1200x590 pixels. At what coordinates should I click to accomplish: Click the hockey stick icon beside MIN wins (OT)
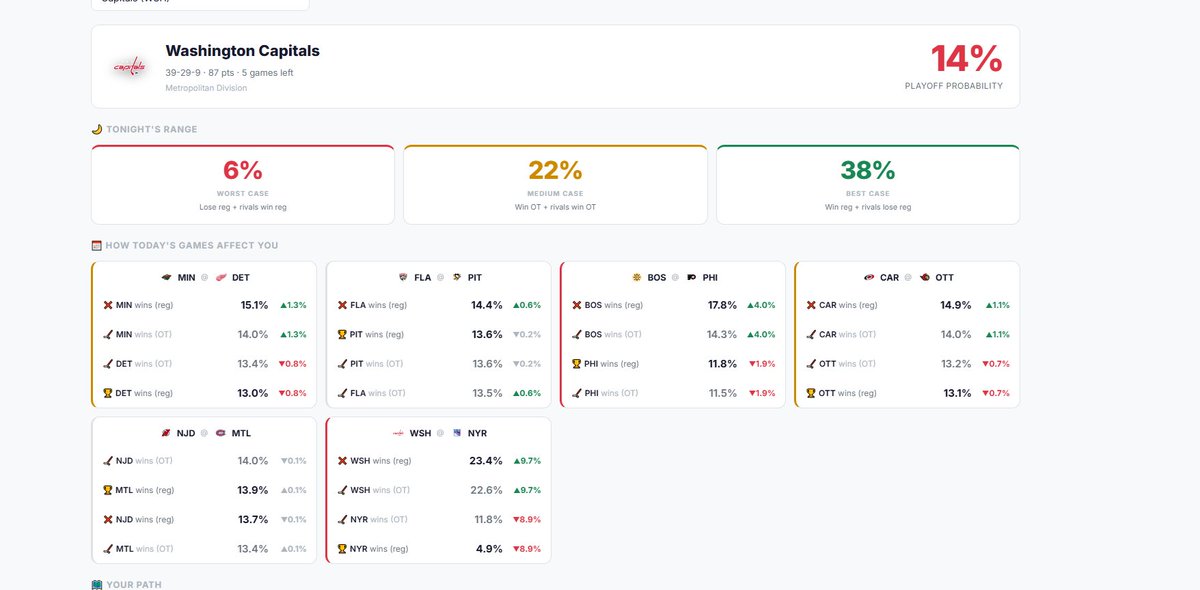click(108, 335)
